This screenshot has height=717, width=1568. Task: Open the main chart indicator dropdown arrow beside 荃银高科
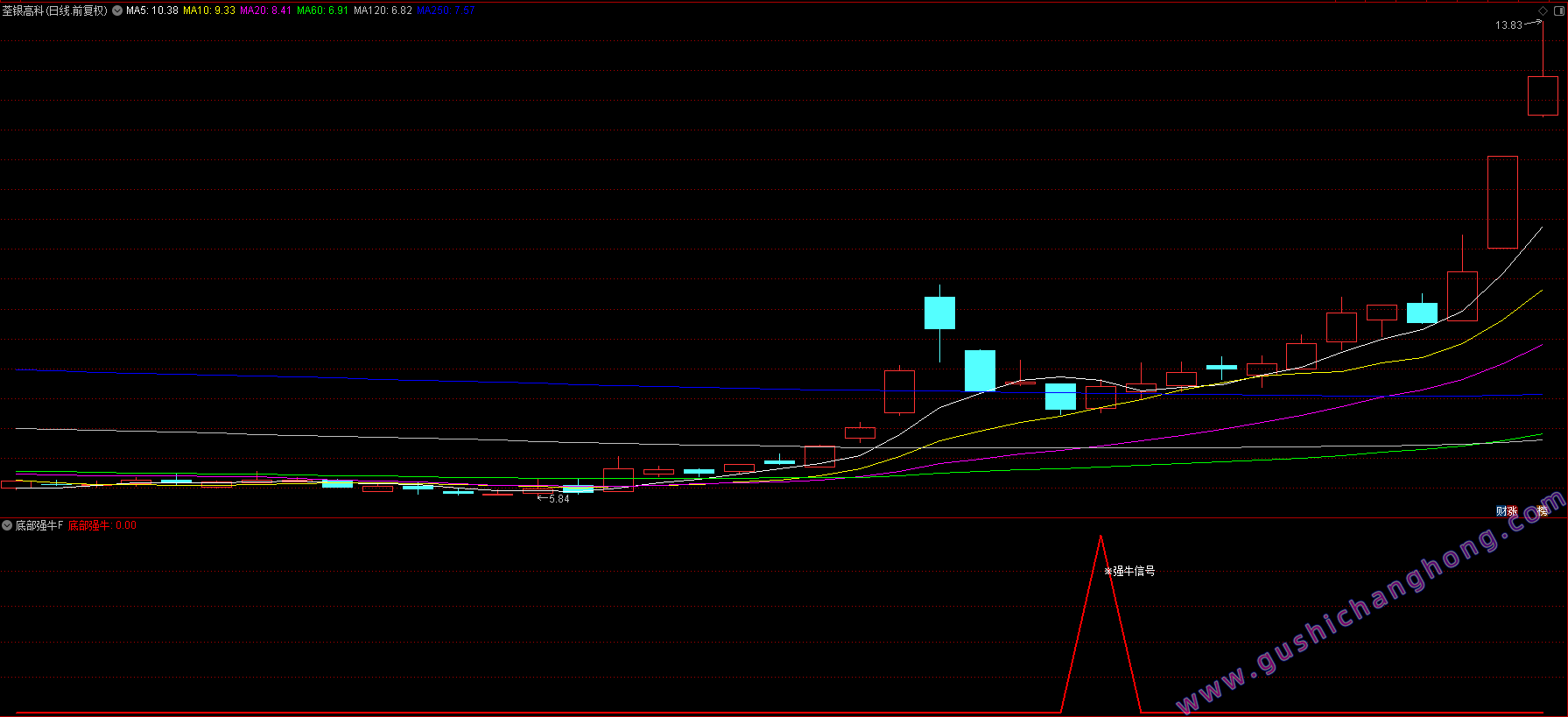pos(117,11)
